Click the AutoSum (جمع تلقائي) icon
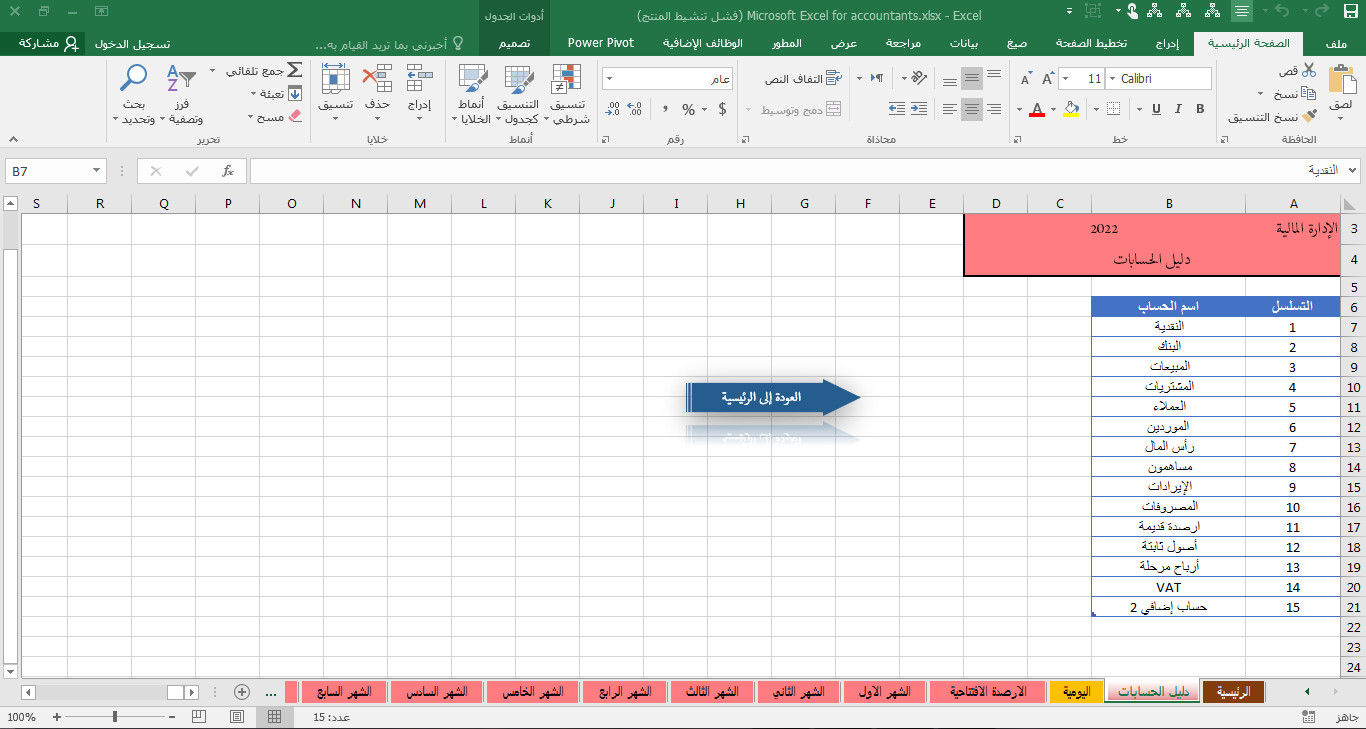The width and height of the screenshot is (1366, 729). (x=293, y=70)
